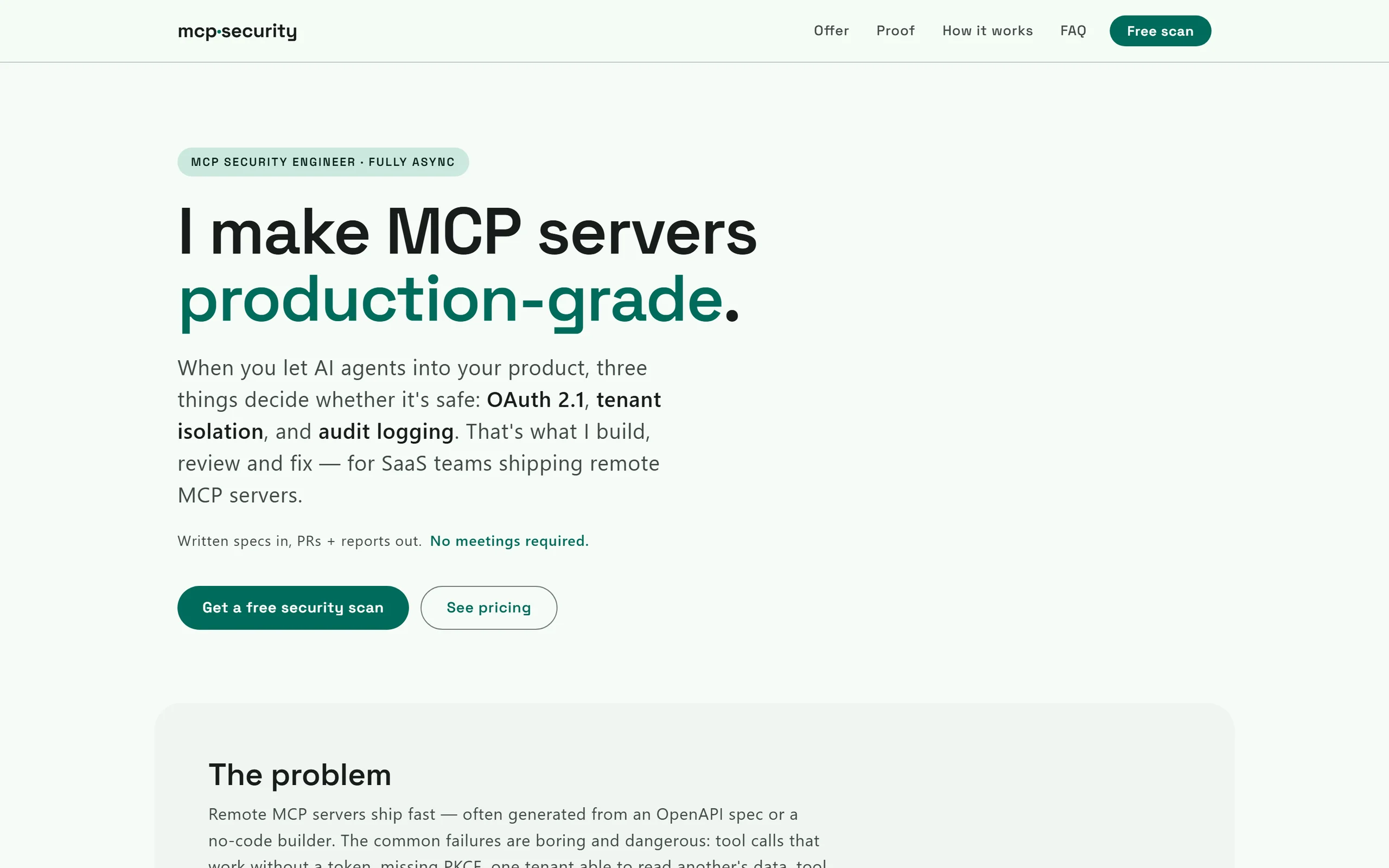Click the Free scan header button

click(1160, 31)
